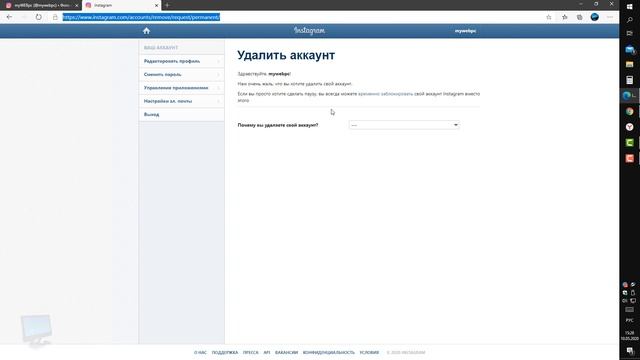
Task: Open the 'ПОДДЕРЖКА' footer link
Action: click(224, 352)
